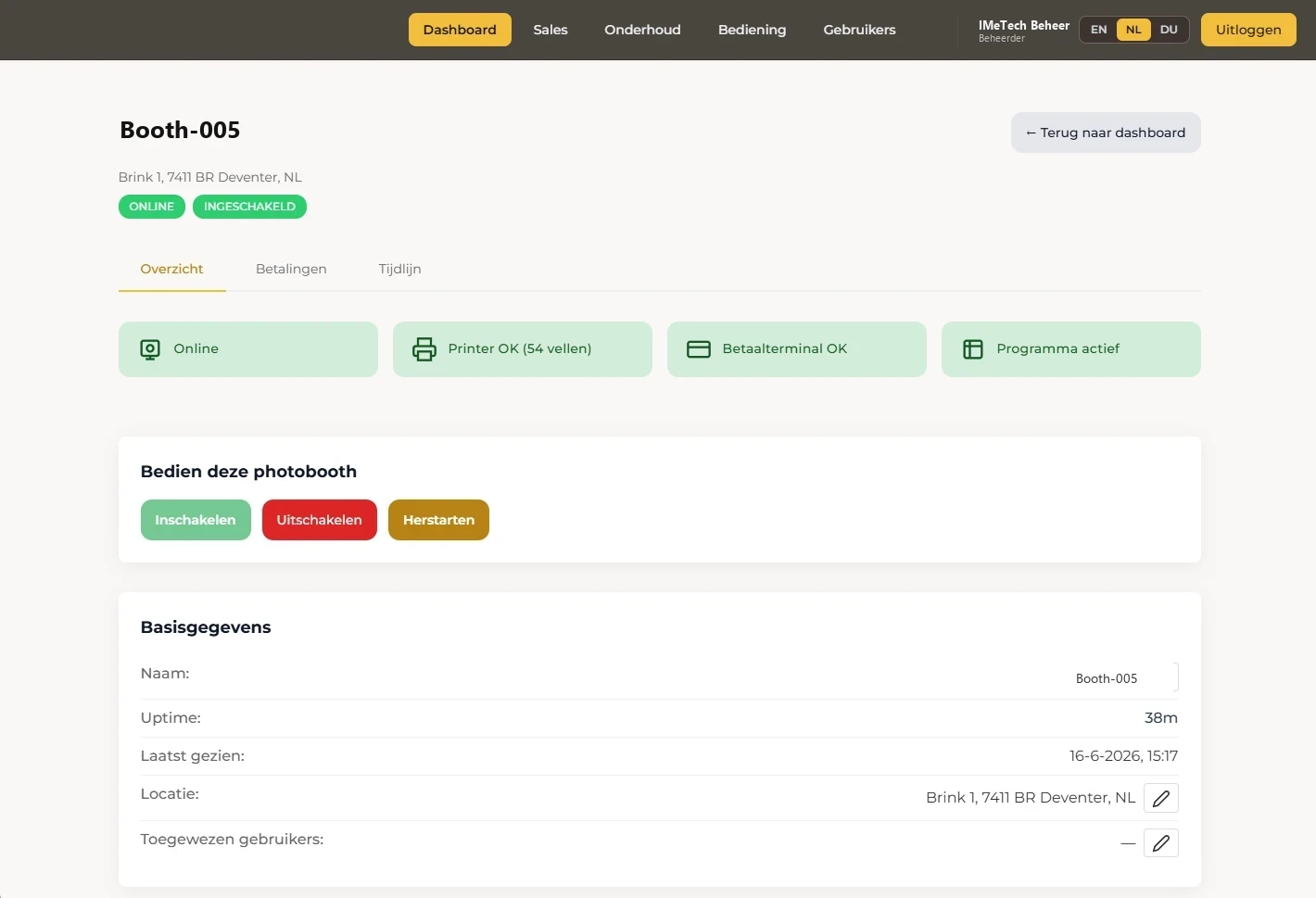Click the Uitloggen button
This screenshot has width=1316, height=898.
(x=1248, y=30)
